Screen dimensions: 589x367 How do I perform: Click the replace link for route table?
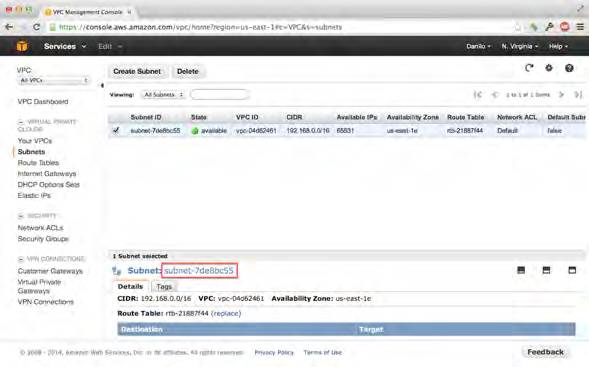(x=226, y=313)
